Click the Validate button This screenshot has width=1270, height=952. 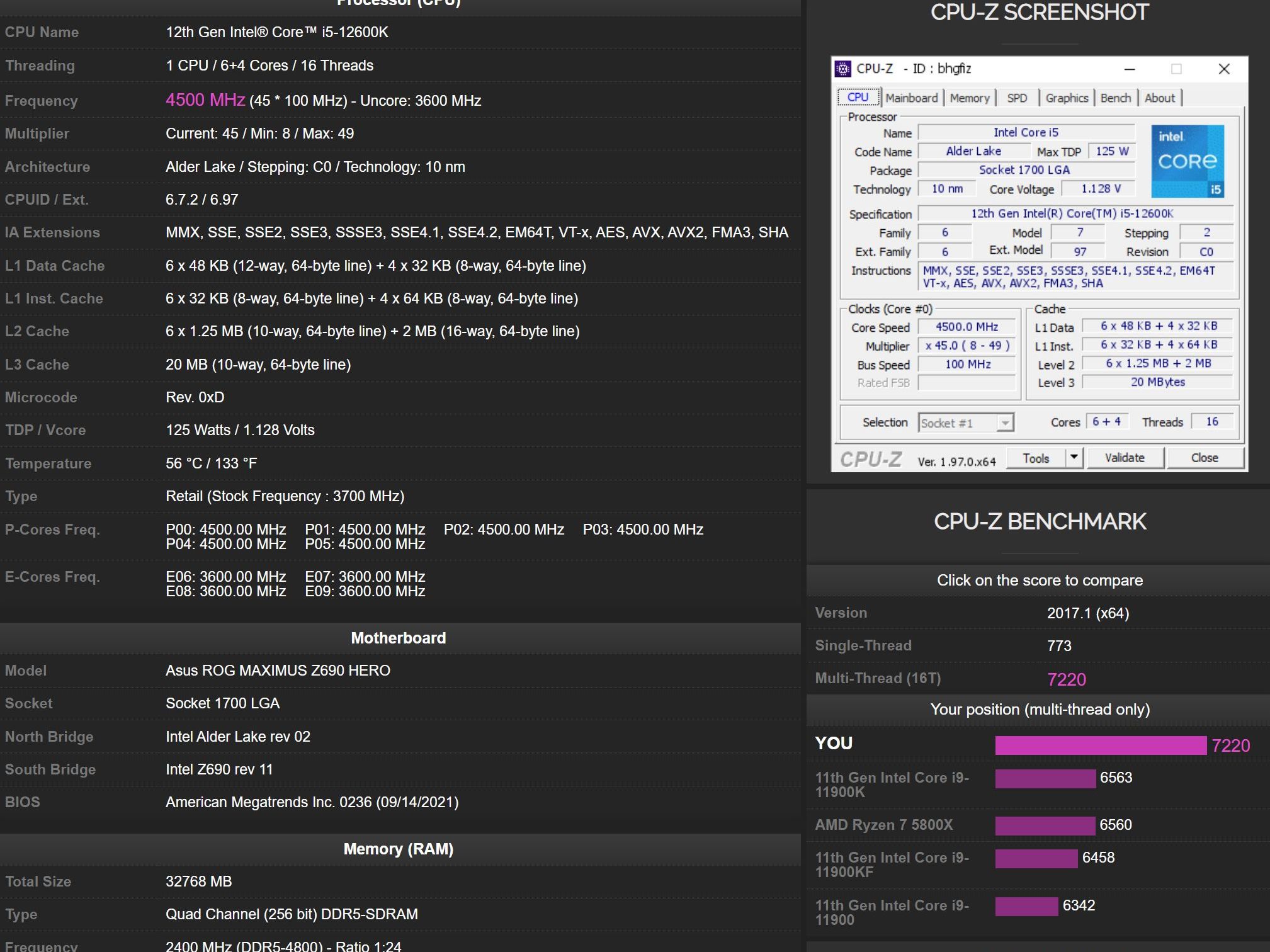[x=1125, y=458]
